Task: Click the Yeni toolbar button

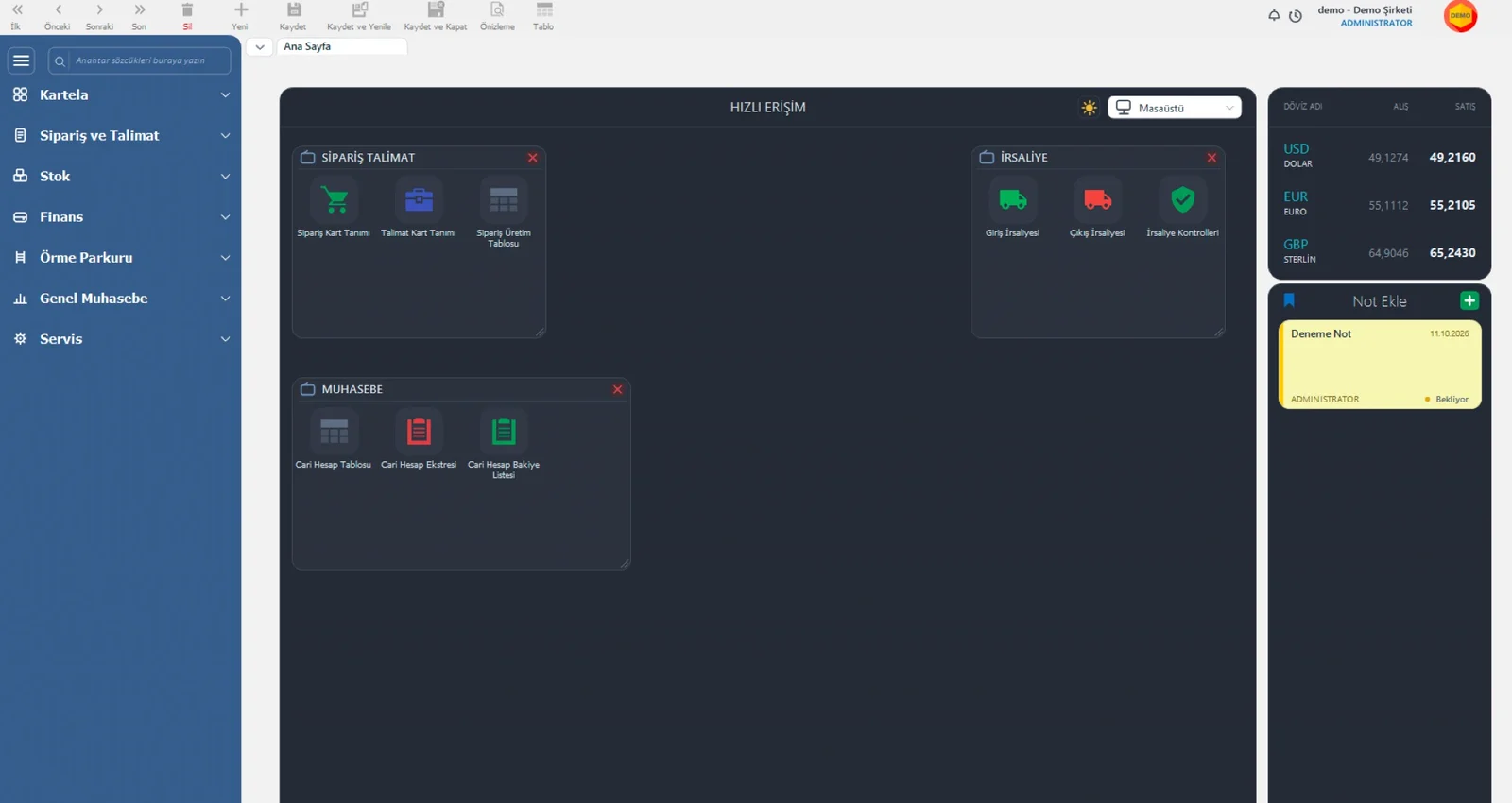Action: point(240,16)
